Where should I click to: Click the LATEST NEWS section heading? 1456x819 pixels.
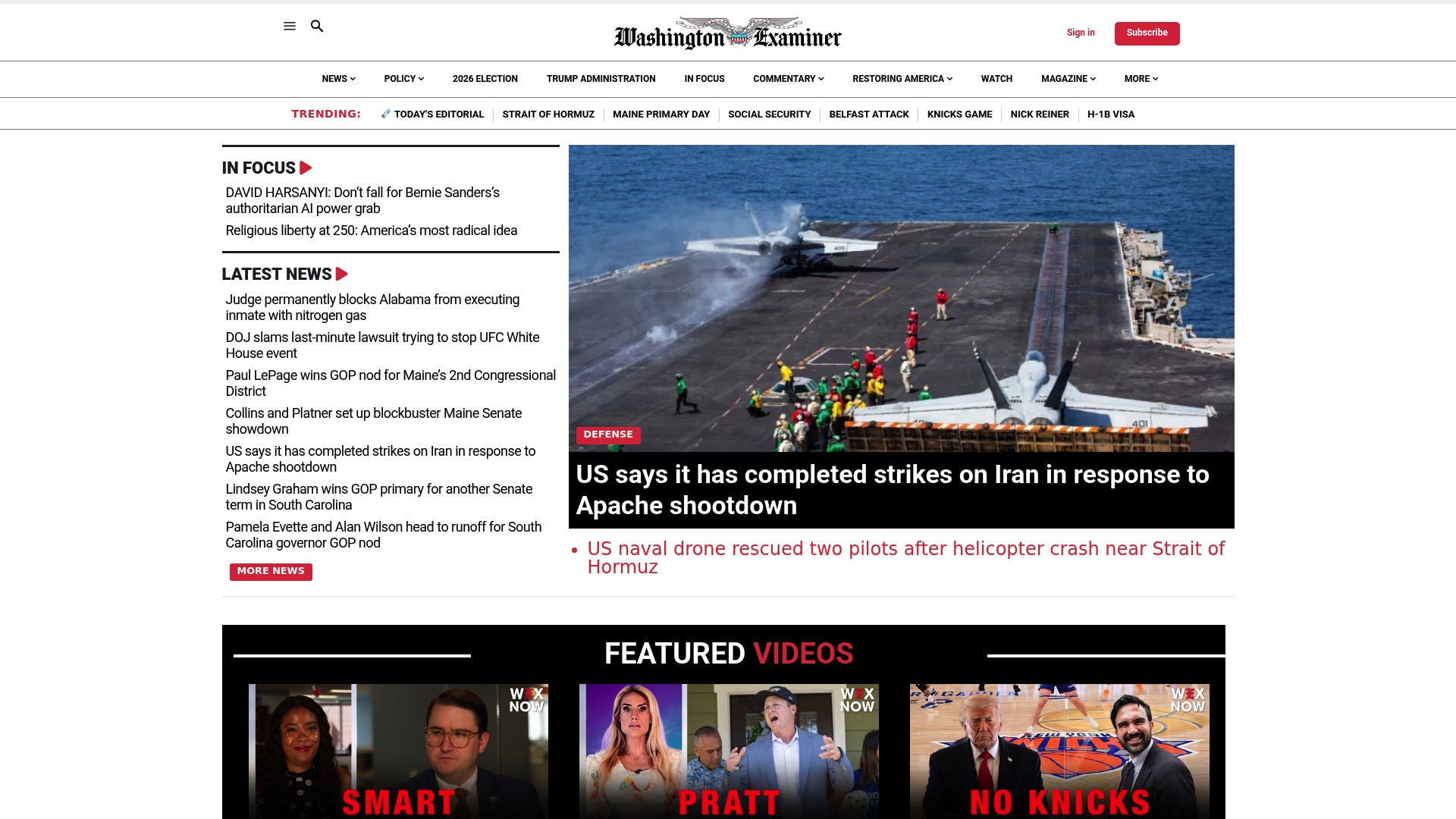click(277, 274)
